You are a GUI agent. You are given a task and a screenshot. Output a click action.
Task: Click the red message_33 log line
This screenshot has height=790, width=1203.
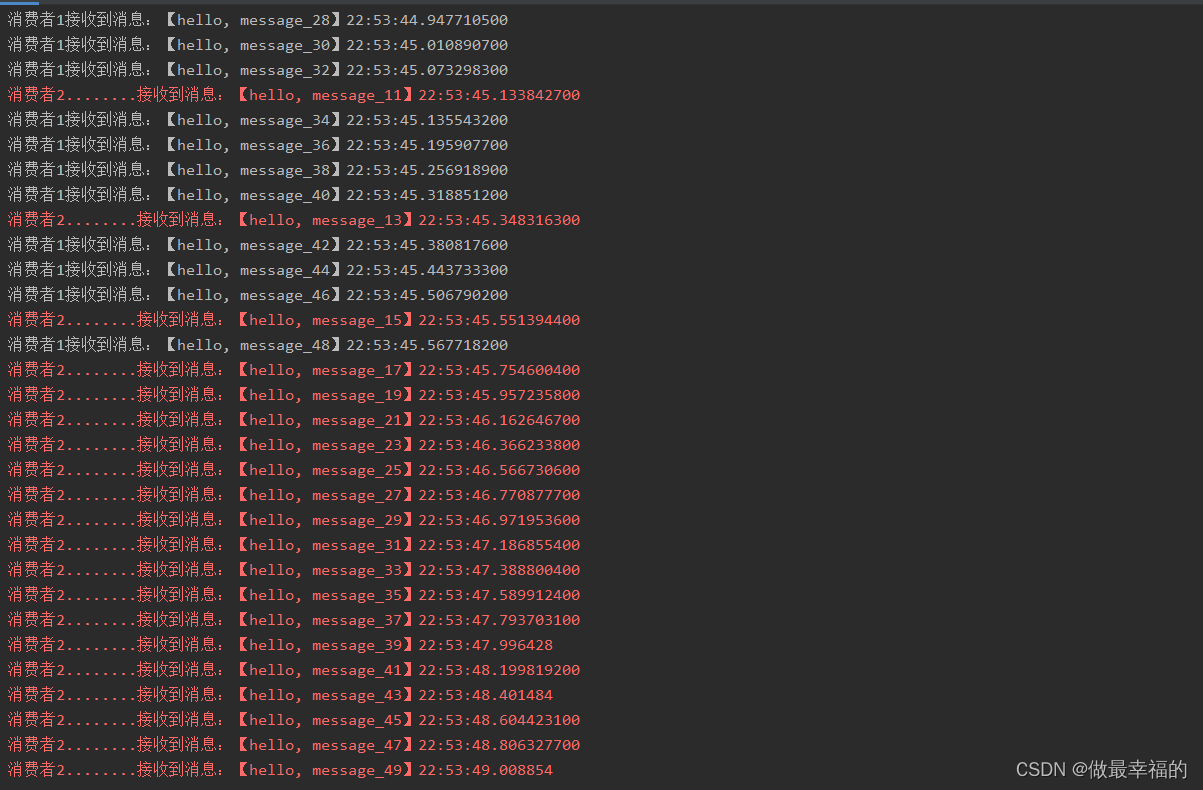point(294,570)
